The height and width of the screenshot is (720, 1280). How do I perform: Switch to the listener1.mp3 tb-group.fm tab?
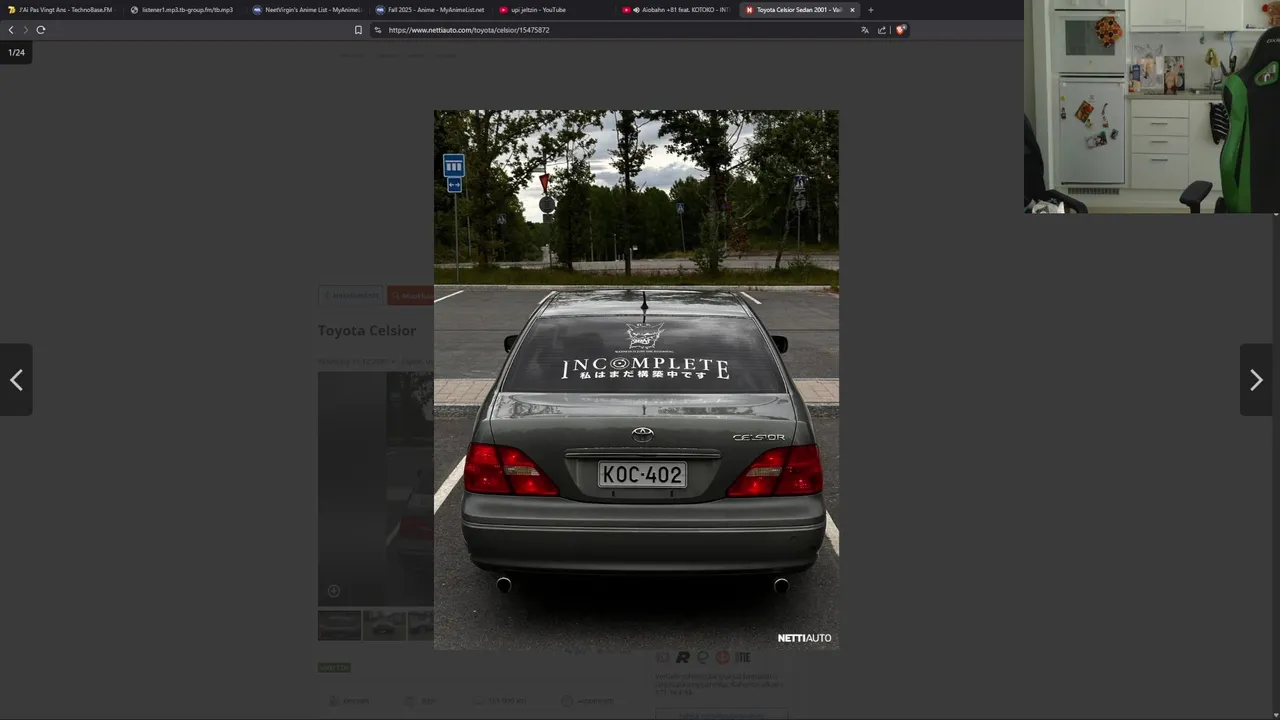[184, 10]
